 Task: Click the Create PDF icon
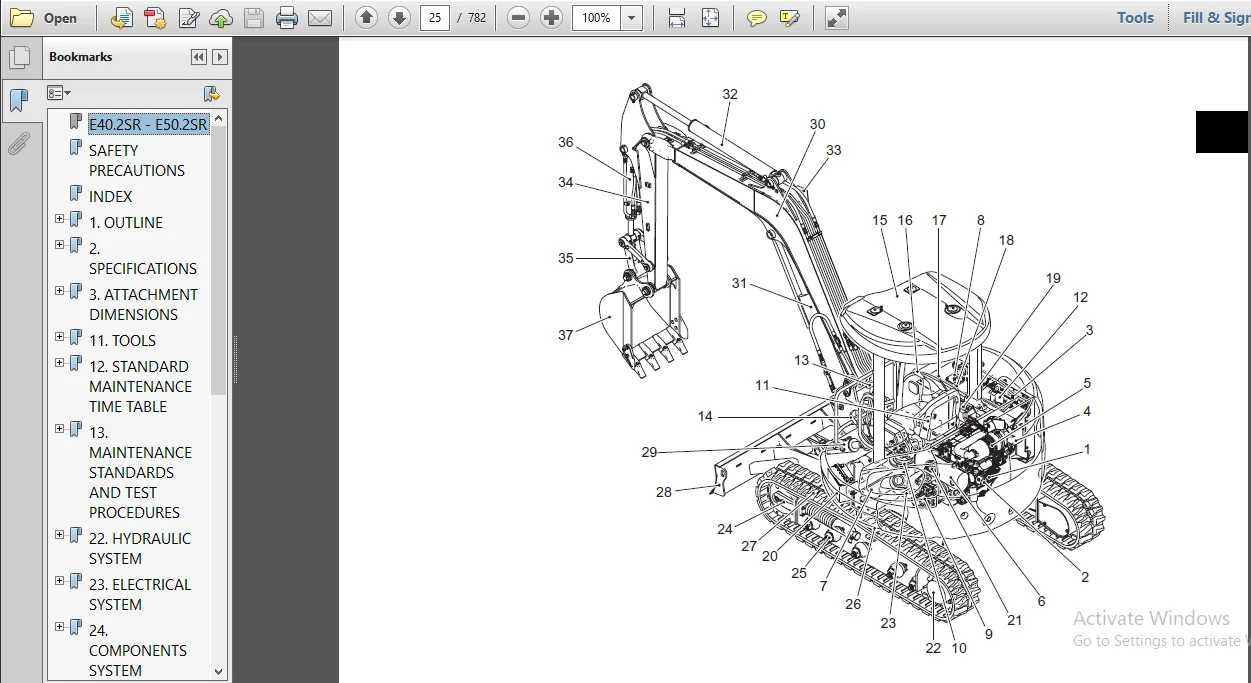[x=154, y=18]
